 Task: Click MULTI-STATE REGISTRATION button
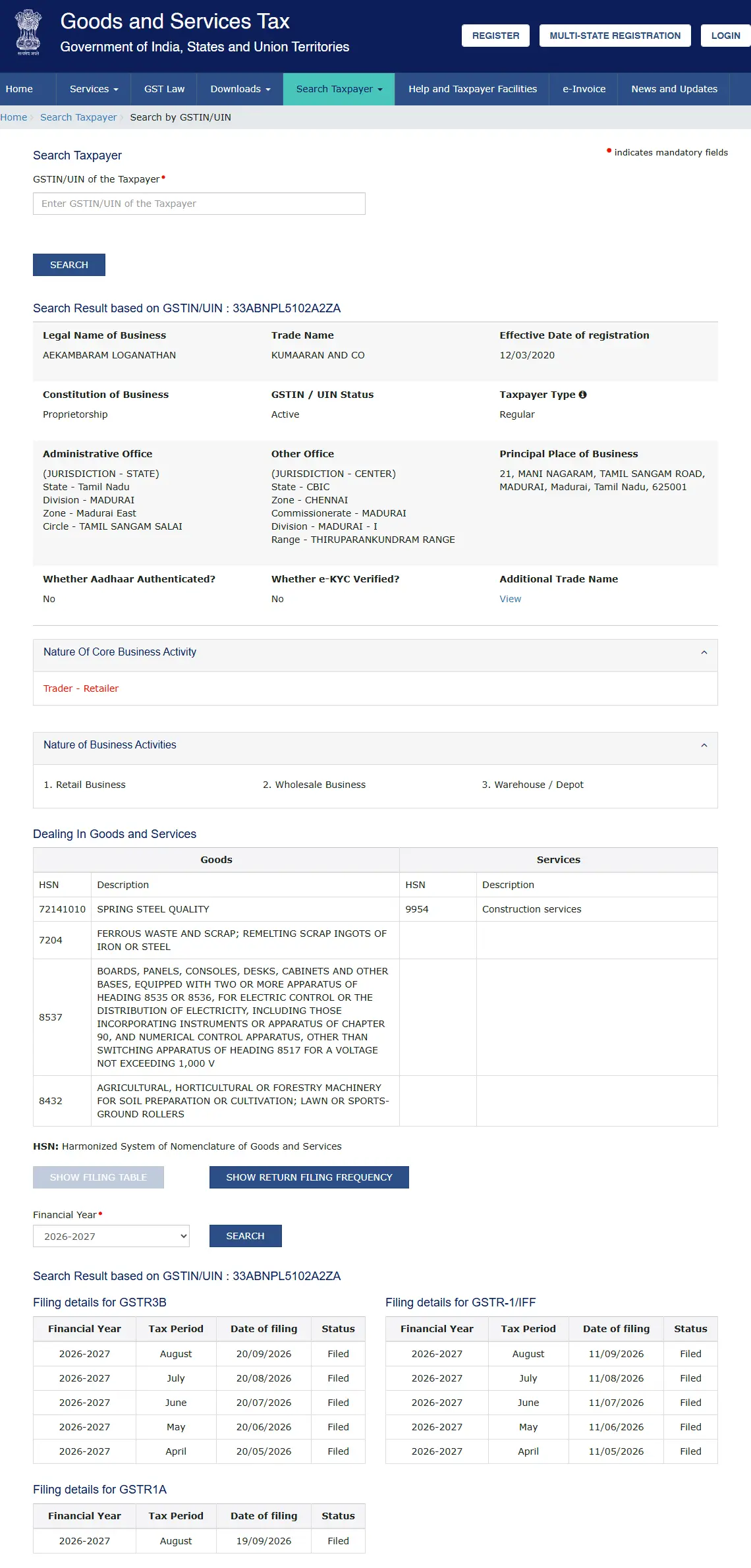tap(615, 36)
